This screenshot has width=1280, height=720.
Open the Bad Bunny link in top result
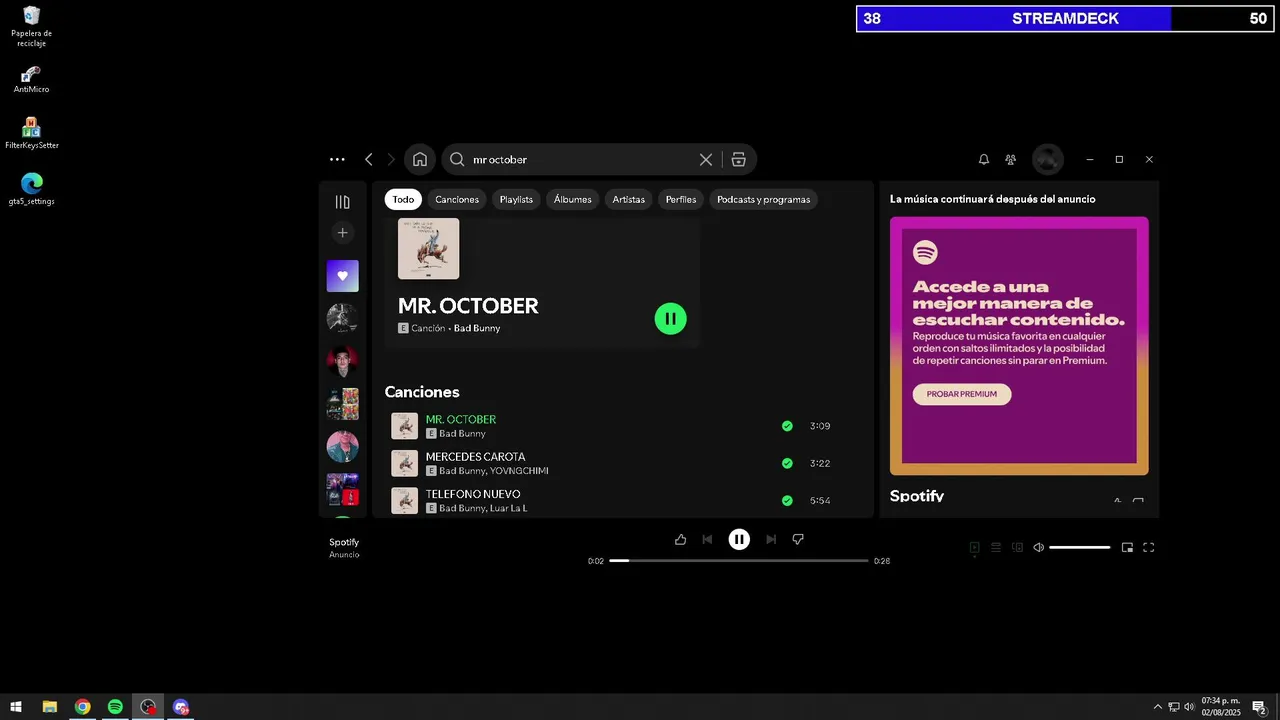477,328
